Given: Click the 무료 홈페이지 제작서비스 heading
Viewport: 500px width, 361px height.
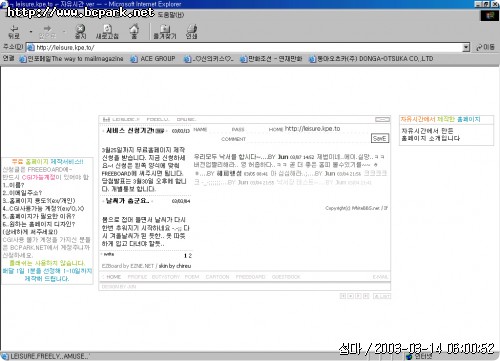Looking at the screenshot, I should pyautogui.click(x=47, y=162).
